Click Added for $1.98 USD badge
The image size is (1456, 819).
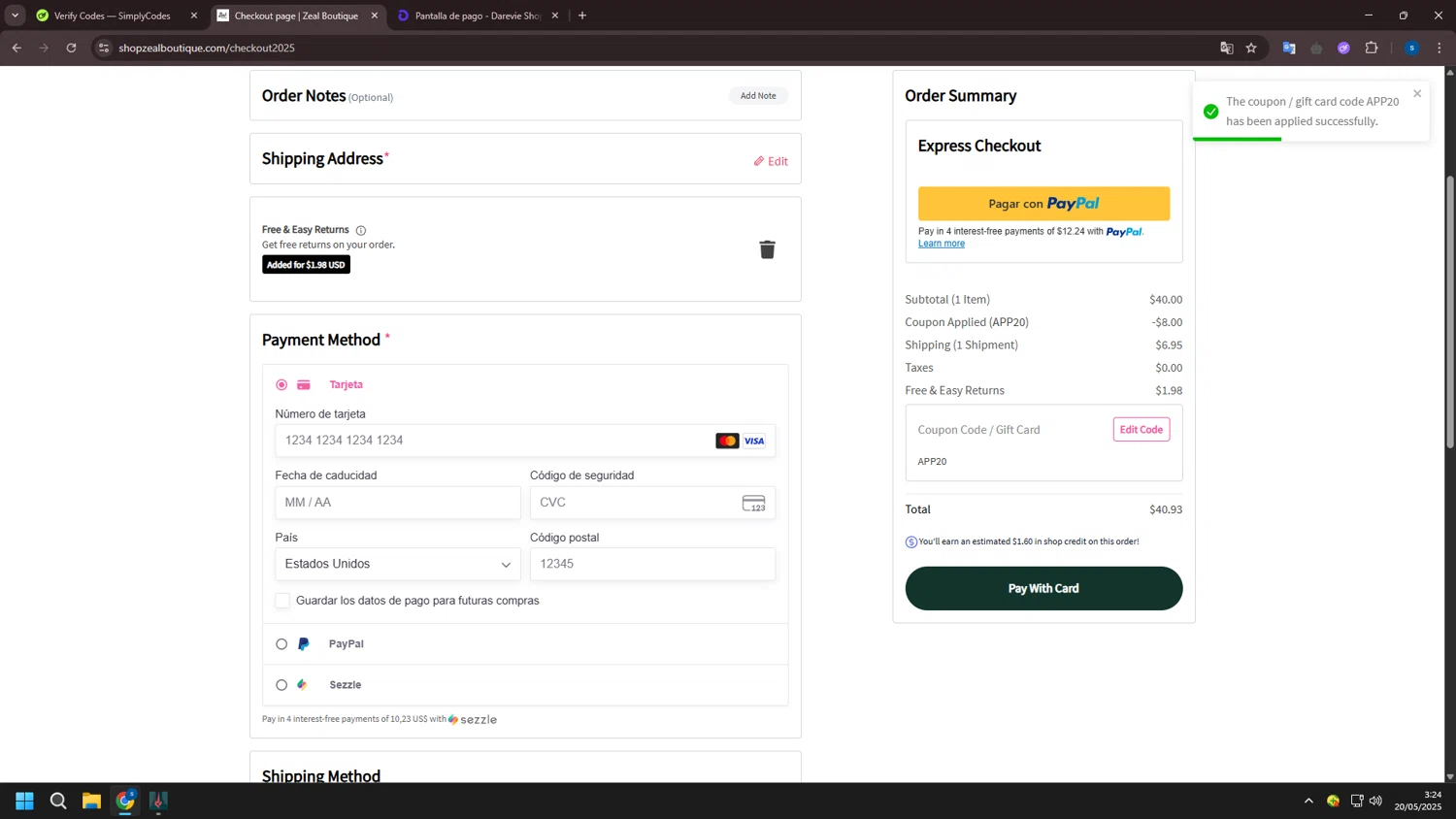point(306,265)
